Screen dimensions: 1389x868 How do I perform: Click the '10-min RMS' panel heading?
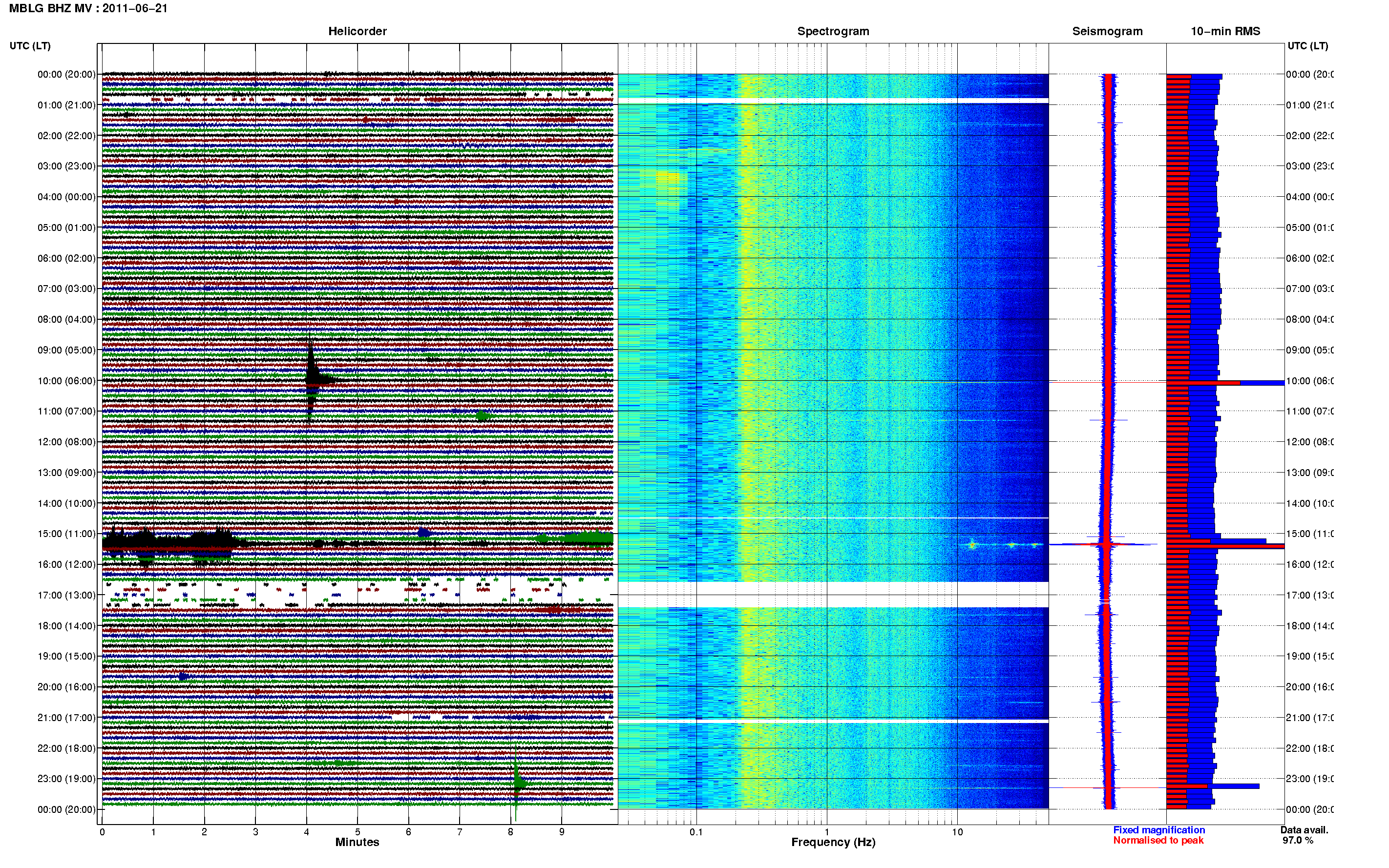1225,32
